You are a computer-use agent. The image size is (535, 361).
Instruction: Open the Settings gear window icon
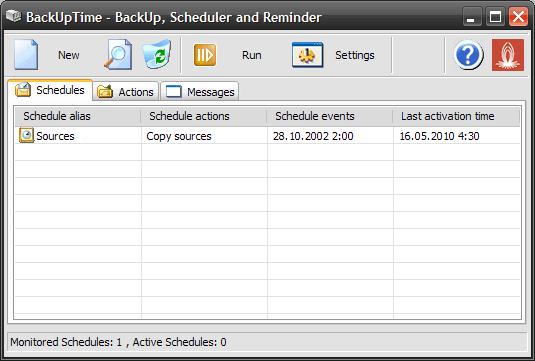[307, 55]
